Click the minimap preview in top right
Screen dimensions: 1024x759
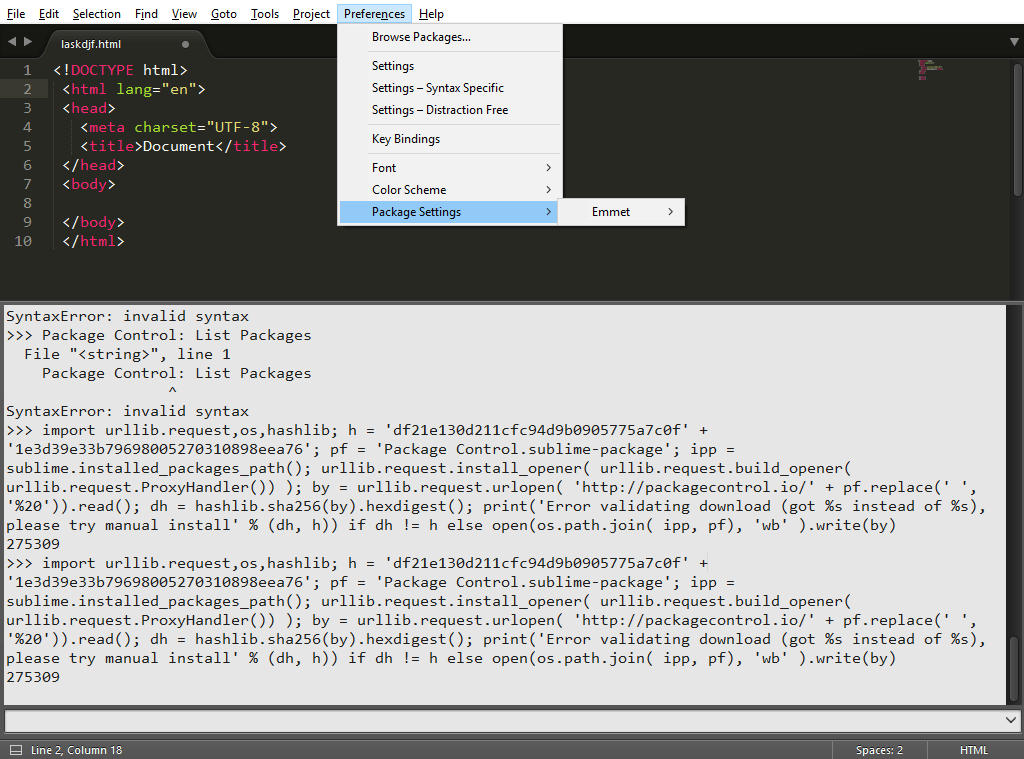point(929,70)
